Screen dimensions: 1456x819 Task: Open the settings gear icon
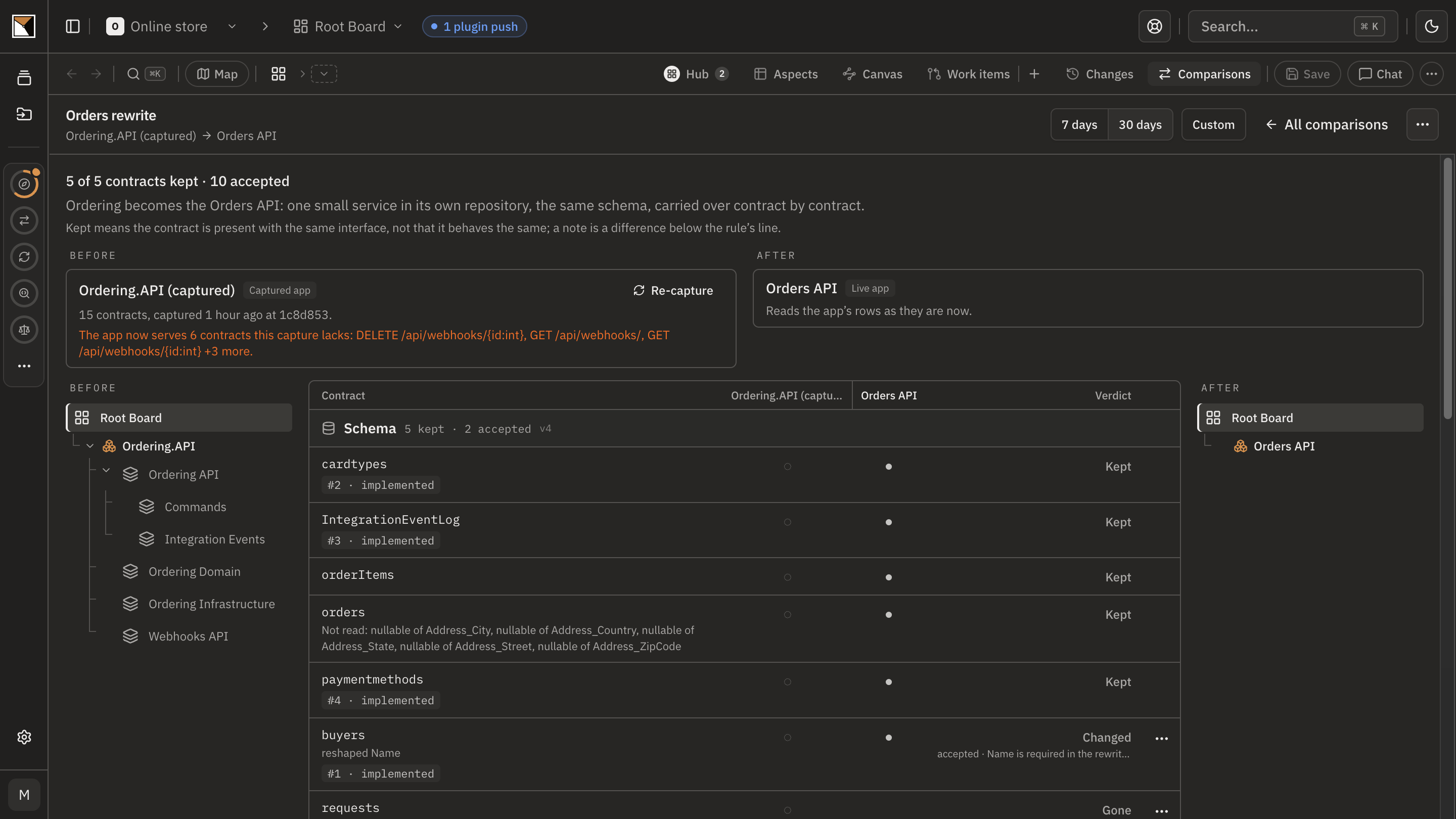pyautogui.click(x=24, y=737)
